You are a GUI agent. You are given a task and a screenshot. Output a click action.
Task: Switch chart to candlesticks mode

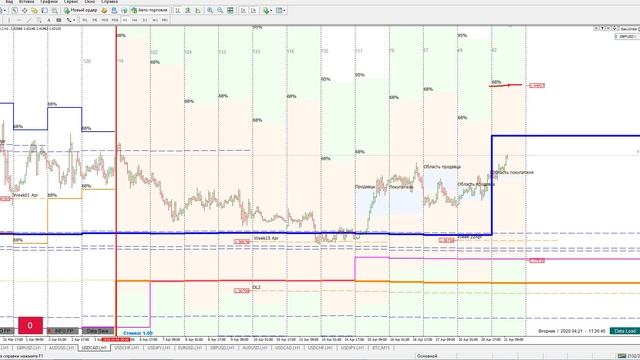point(188,11)
